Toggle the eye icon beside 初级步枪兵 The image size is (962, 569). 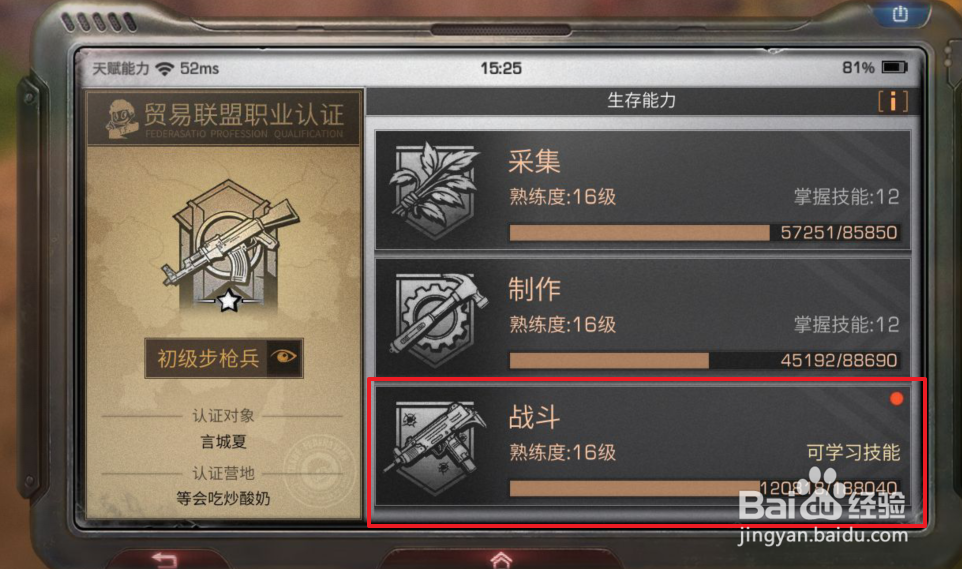pos(284,357)
